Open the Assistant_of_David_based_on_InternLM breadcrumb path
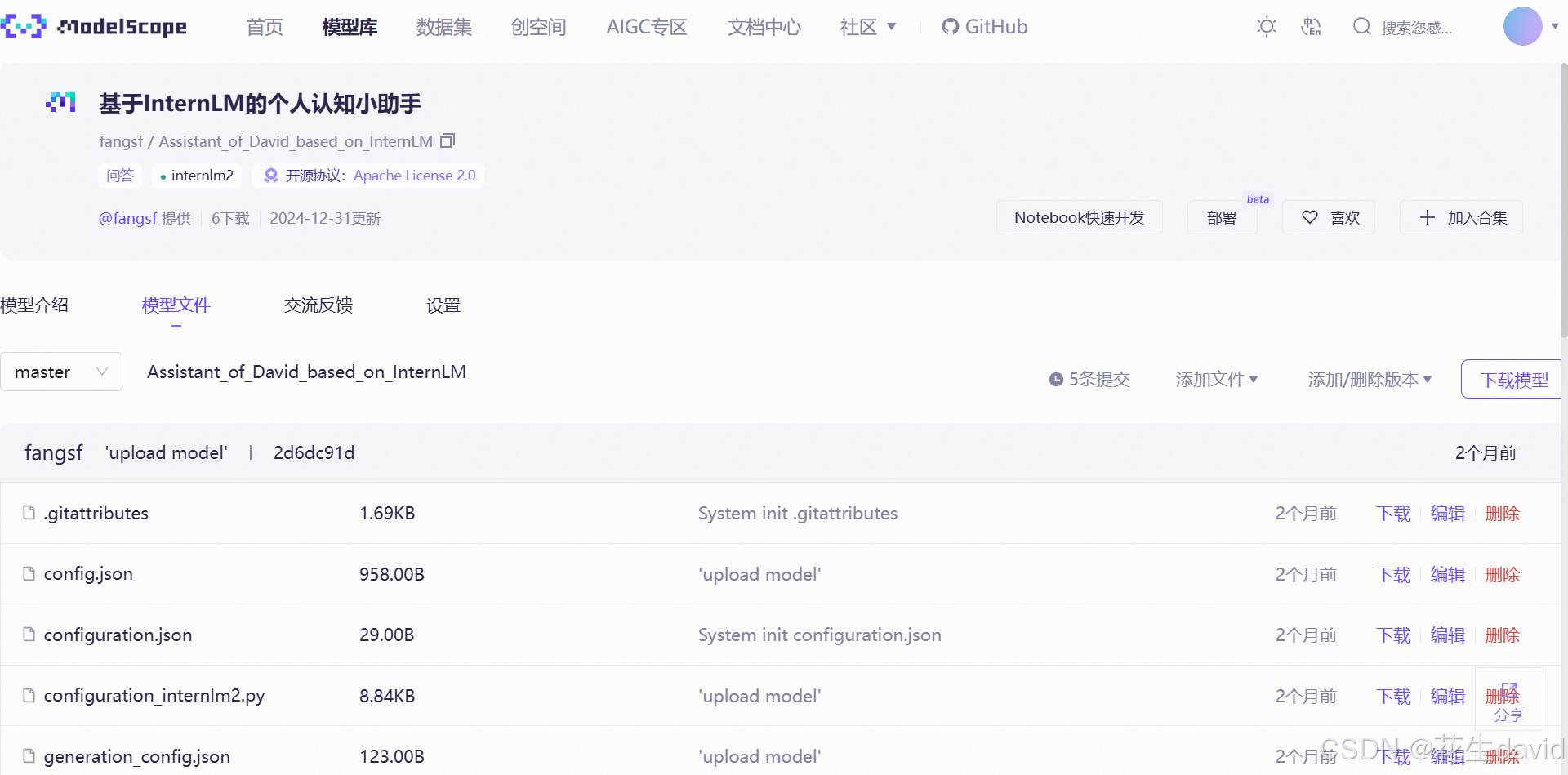This screenshot has height=775, width=1568. [x=306, y=372]
